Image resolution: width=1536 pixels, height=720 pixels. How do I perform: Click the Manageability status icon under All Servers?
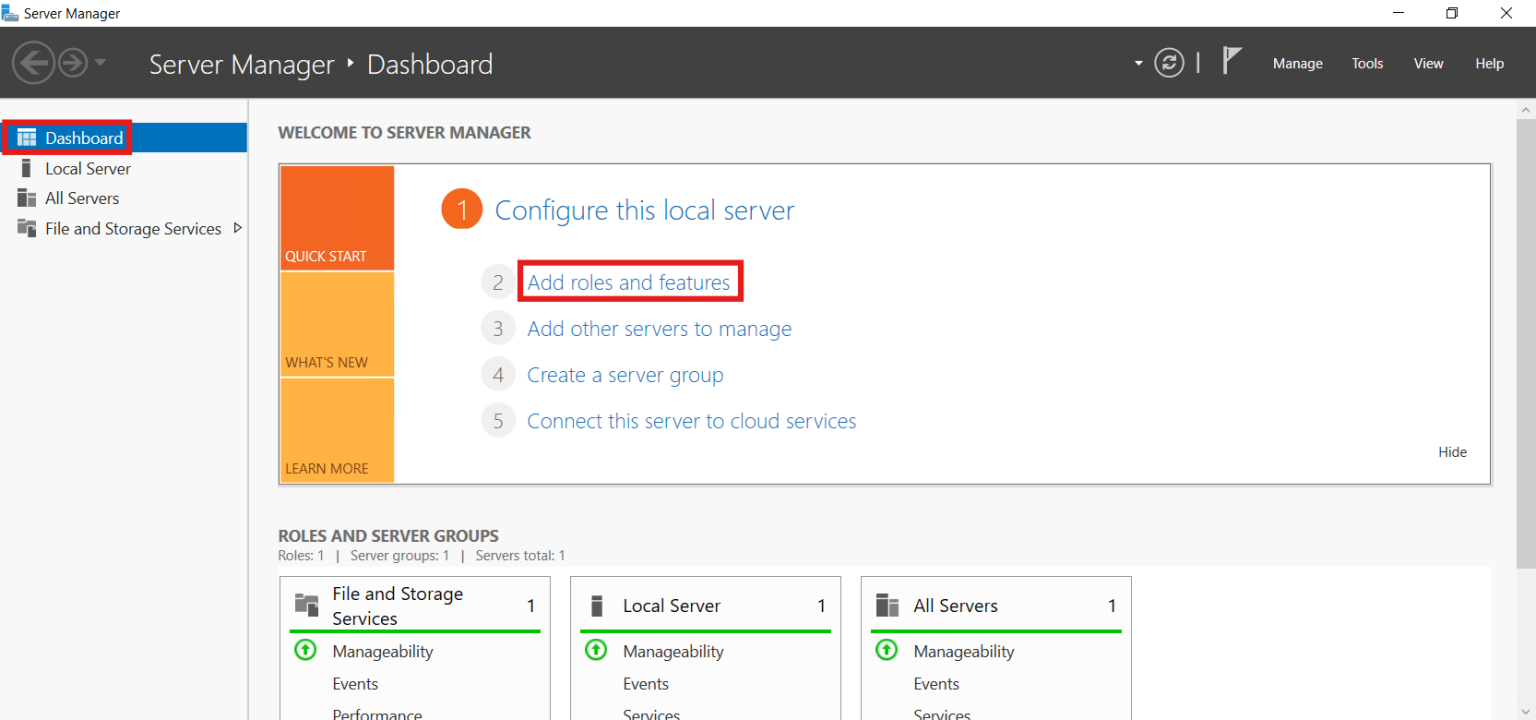(886, 650)
